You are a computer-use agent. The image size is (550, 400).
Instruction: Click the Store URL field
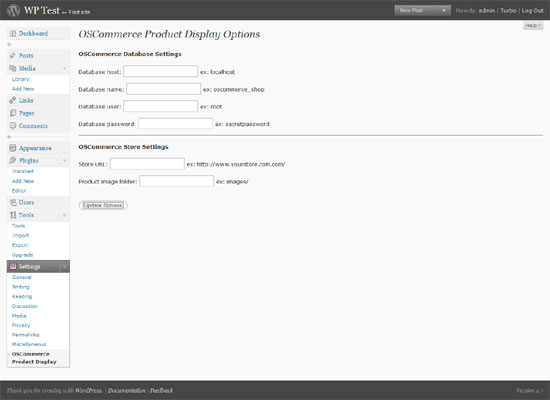click(x=147, y=164)
